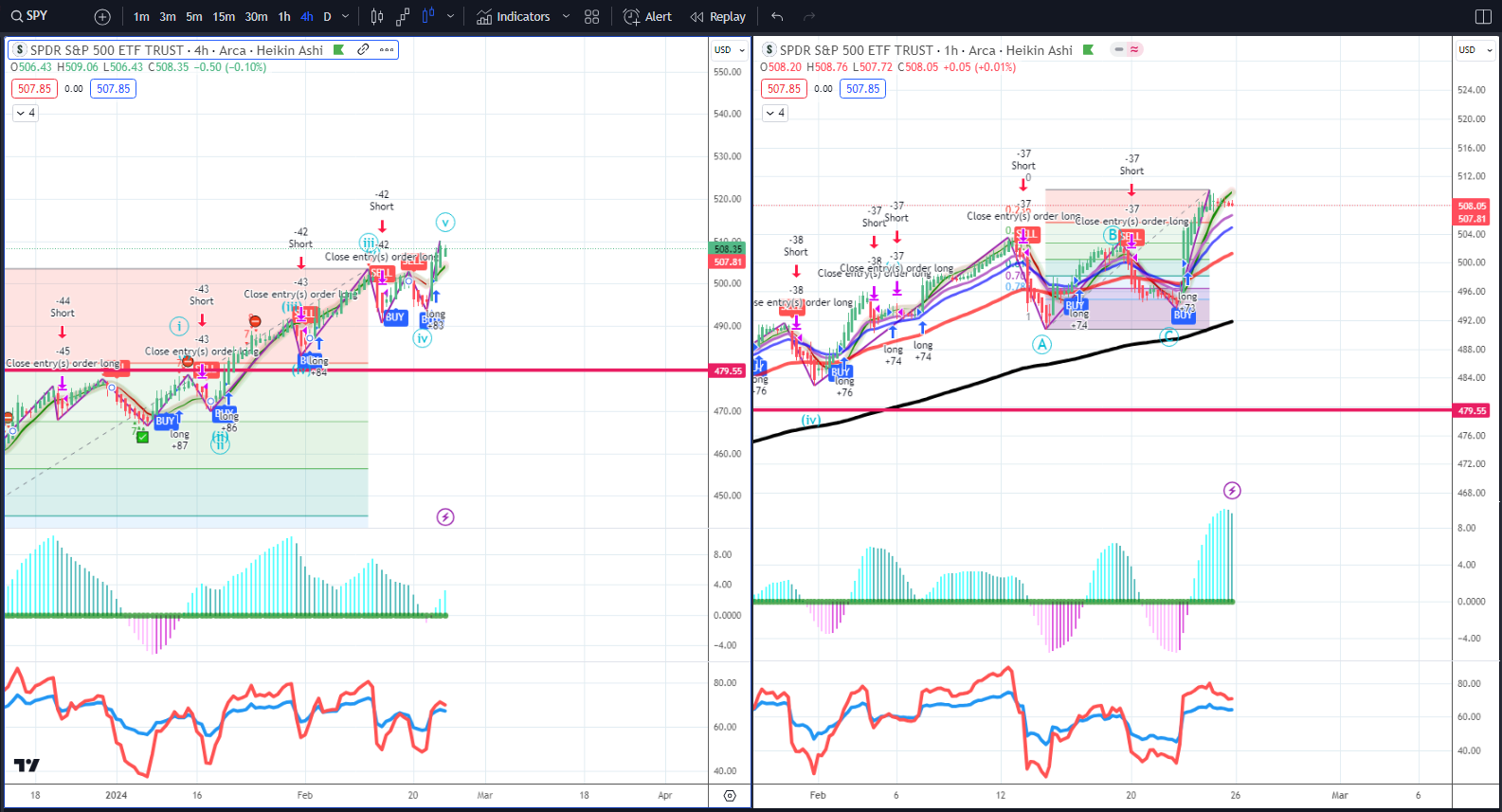This screenshot has width=1502, height=812.
Task: Click the TradingView logo on 4h chart
Action: pos(27,766)
